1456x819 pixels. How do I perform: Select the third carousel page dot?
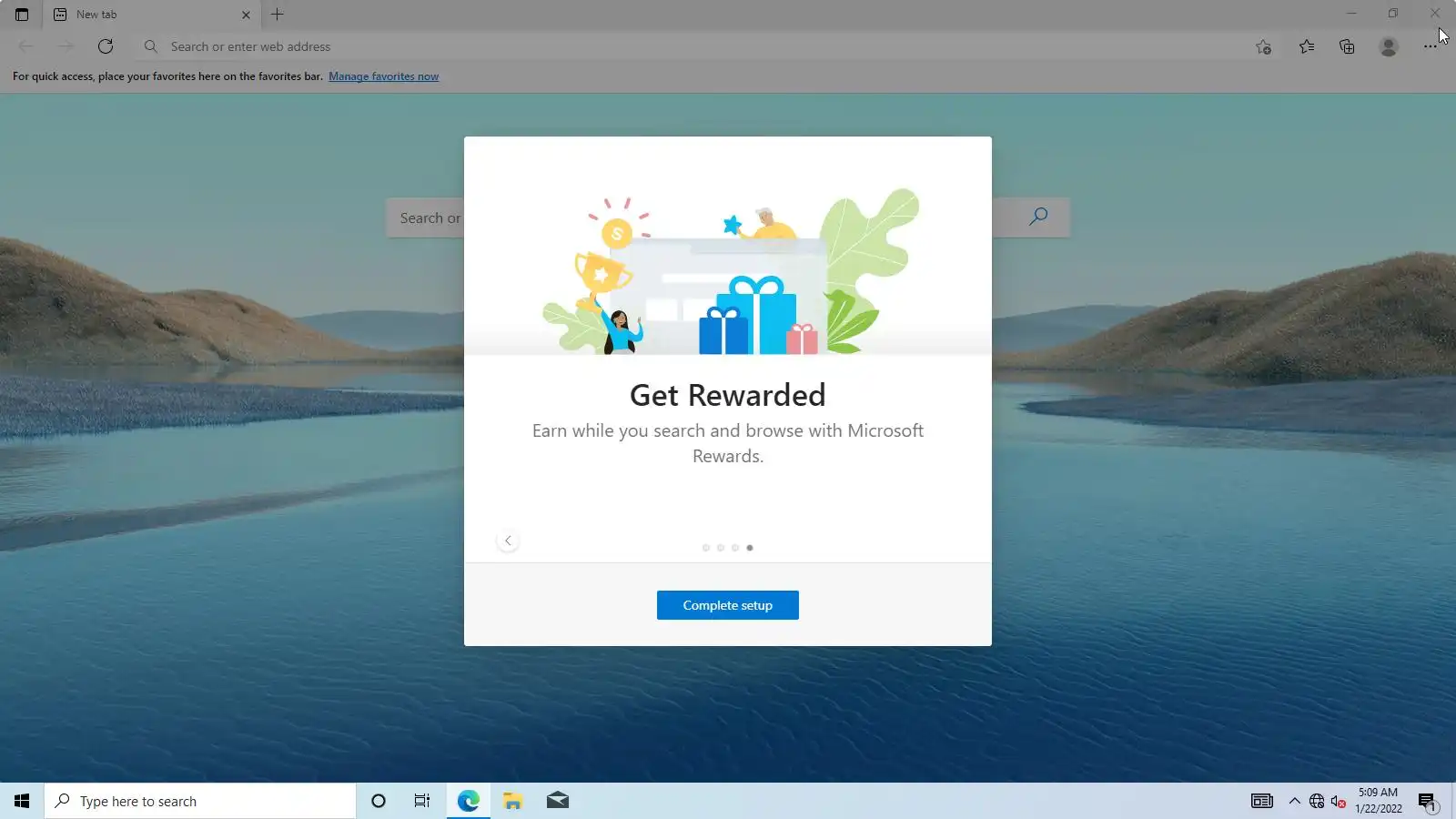pos(734,548)
